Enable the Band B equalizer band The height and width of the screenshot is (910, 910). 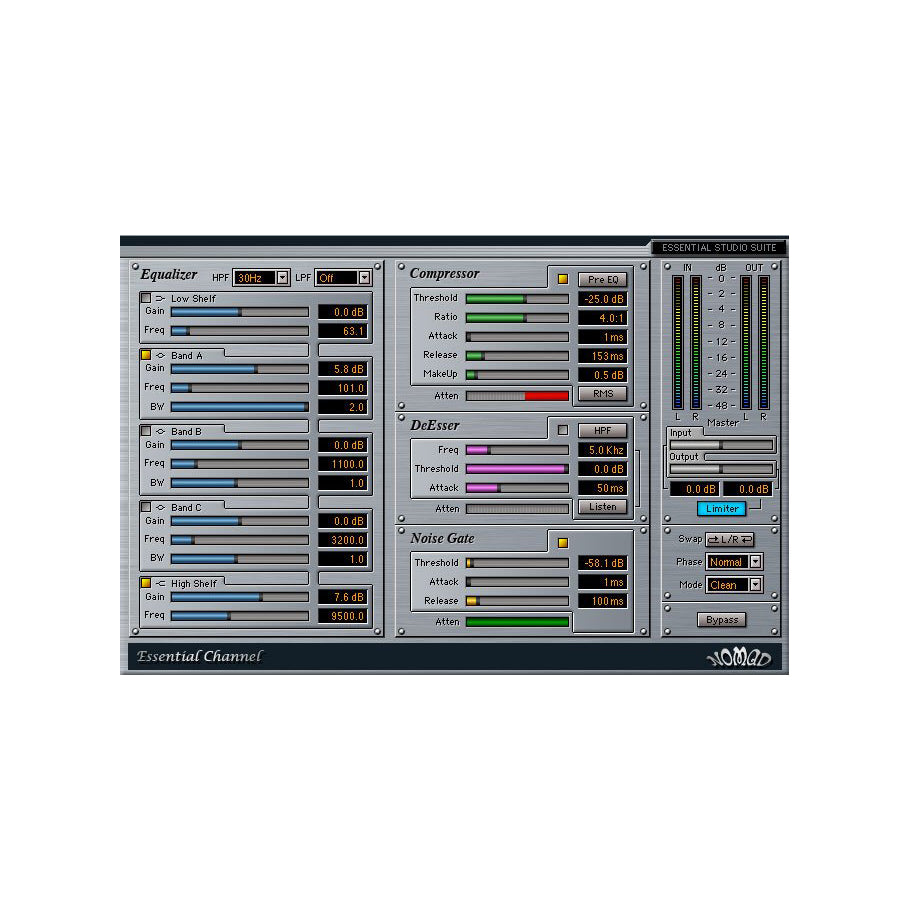[146, 430]
